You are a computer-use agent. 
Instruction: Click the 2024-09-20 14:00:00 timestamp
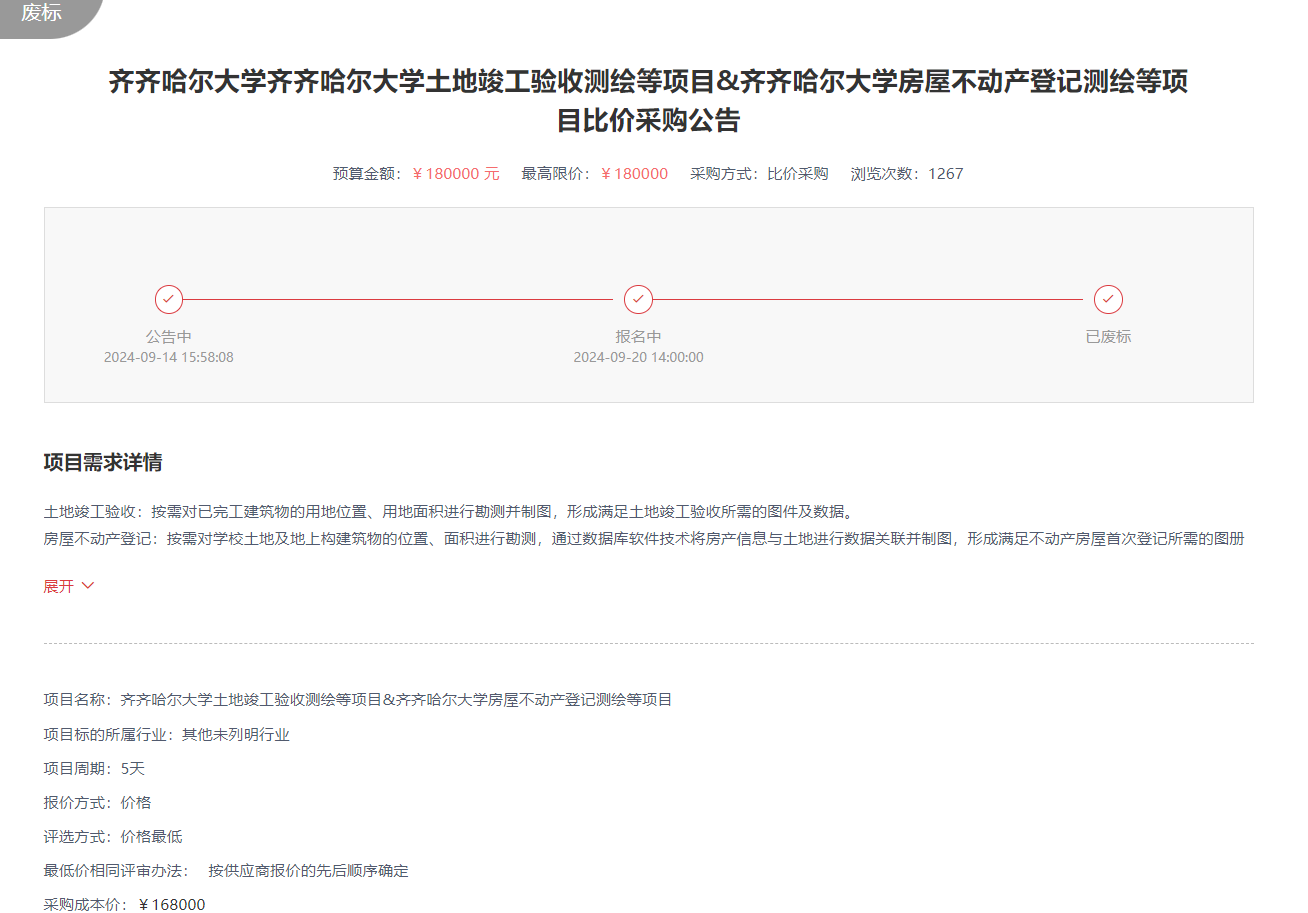point(638,357)
